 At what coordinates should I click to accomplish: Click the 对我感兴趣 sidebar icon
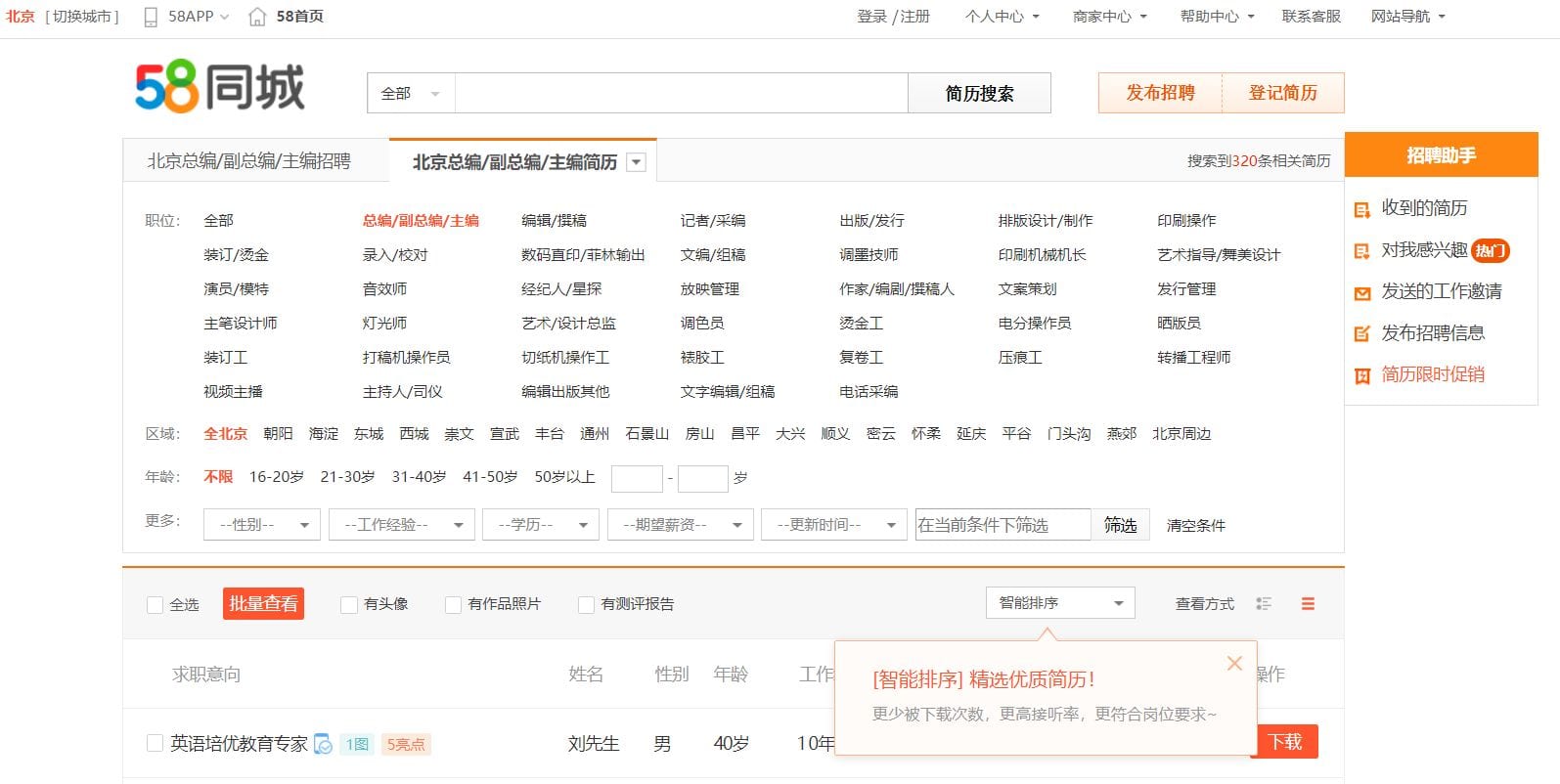(x=1361, y=251)
